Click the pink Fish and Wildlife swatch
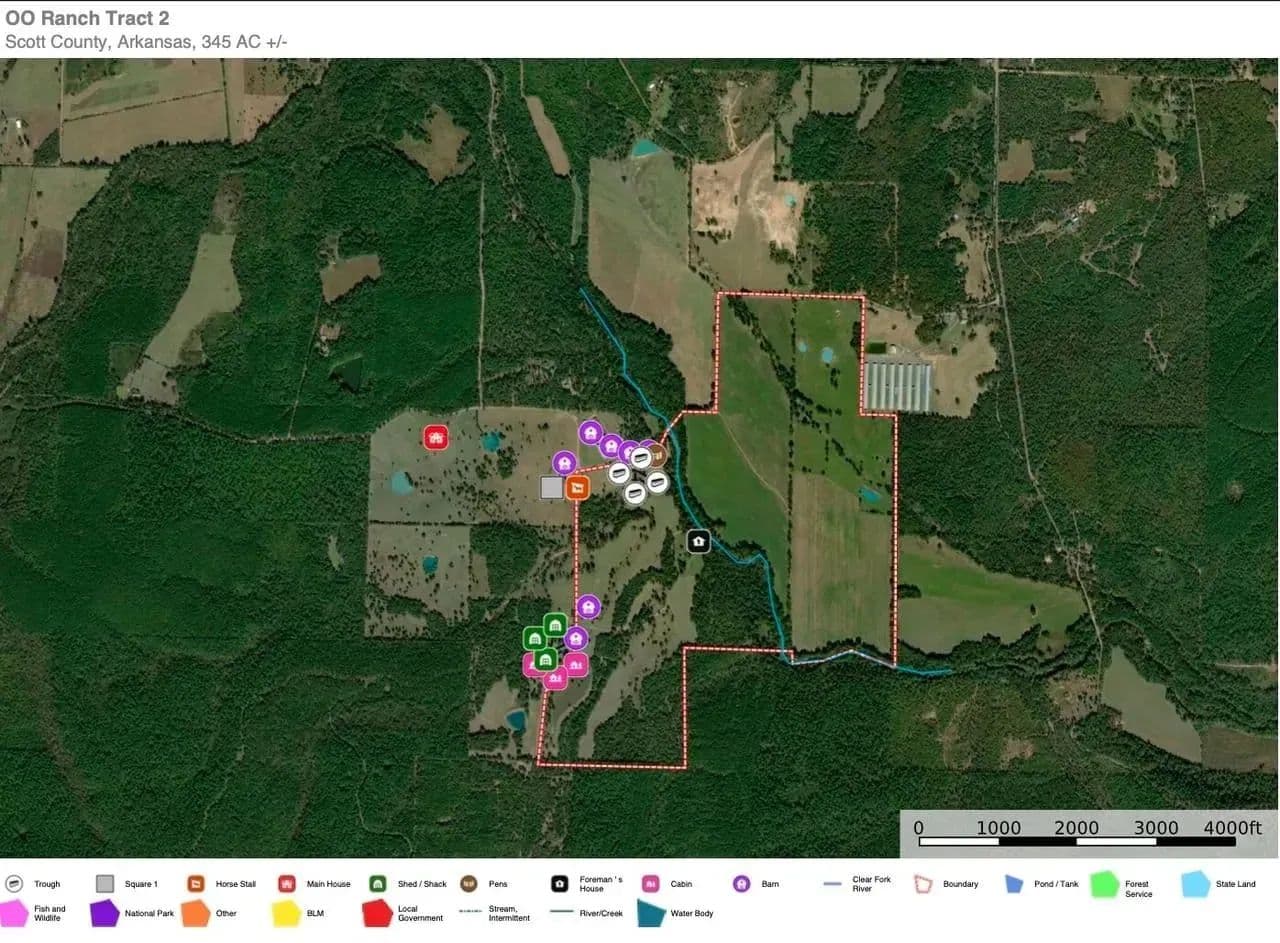 pyautogui.click(x=14, y=913)
